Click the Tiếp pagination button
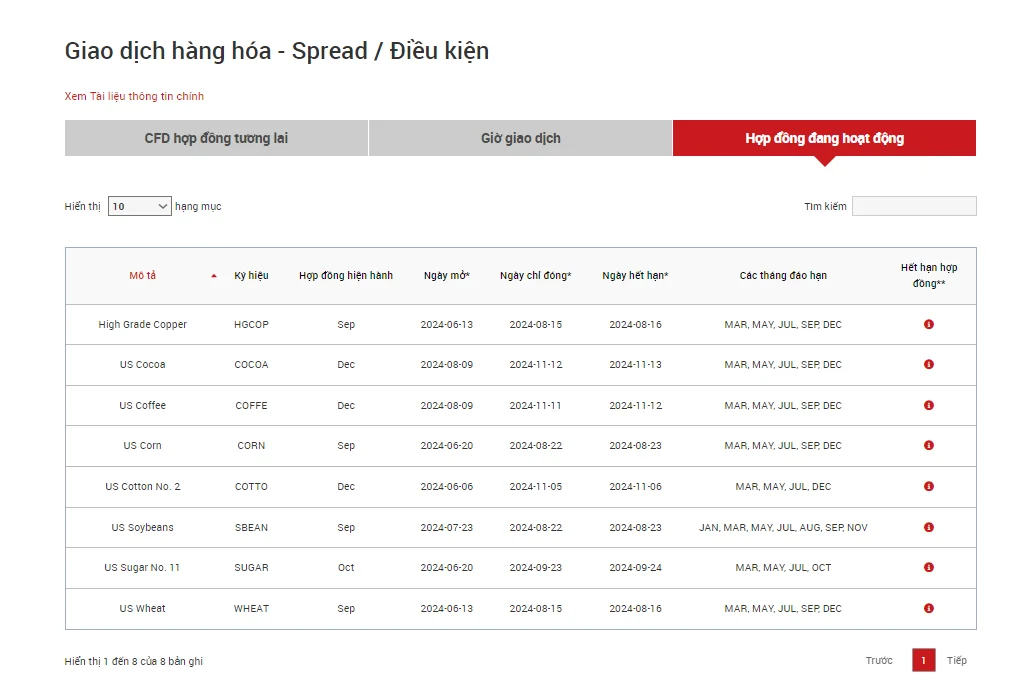Viewport: 1016px width, 688px height. tap(956, 660)
